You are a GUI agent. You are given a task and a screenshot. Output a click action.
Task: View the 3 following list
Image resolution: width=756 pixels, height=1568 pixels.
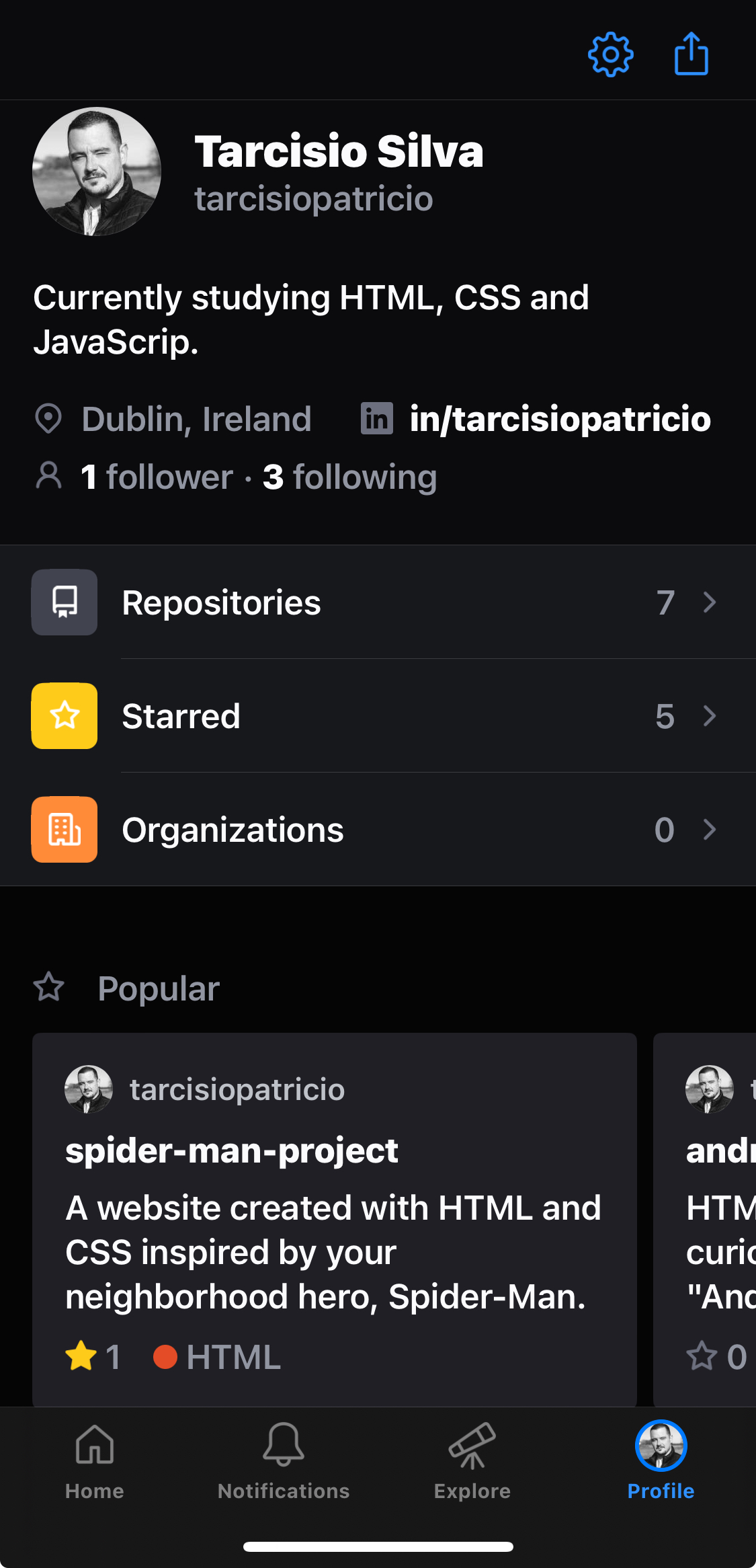pos(349,477)
